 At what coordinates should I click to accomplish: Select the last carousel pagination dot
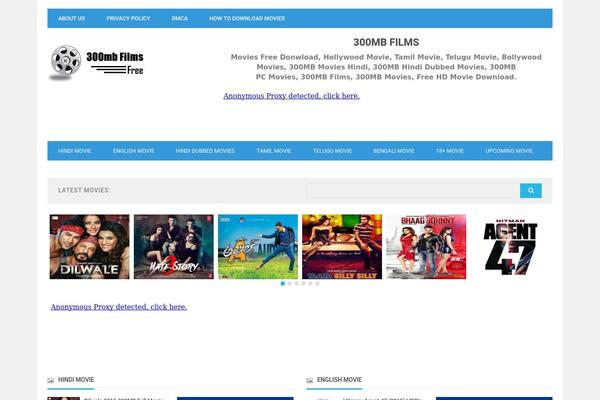(317, 284)
